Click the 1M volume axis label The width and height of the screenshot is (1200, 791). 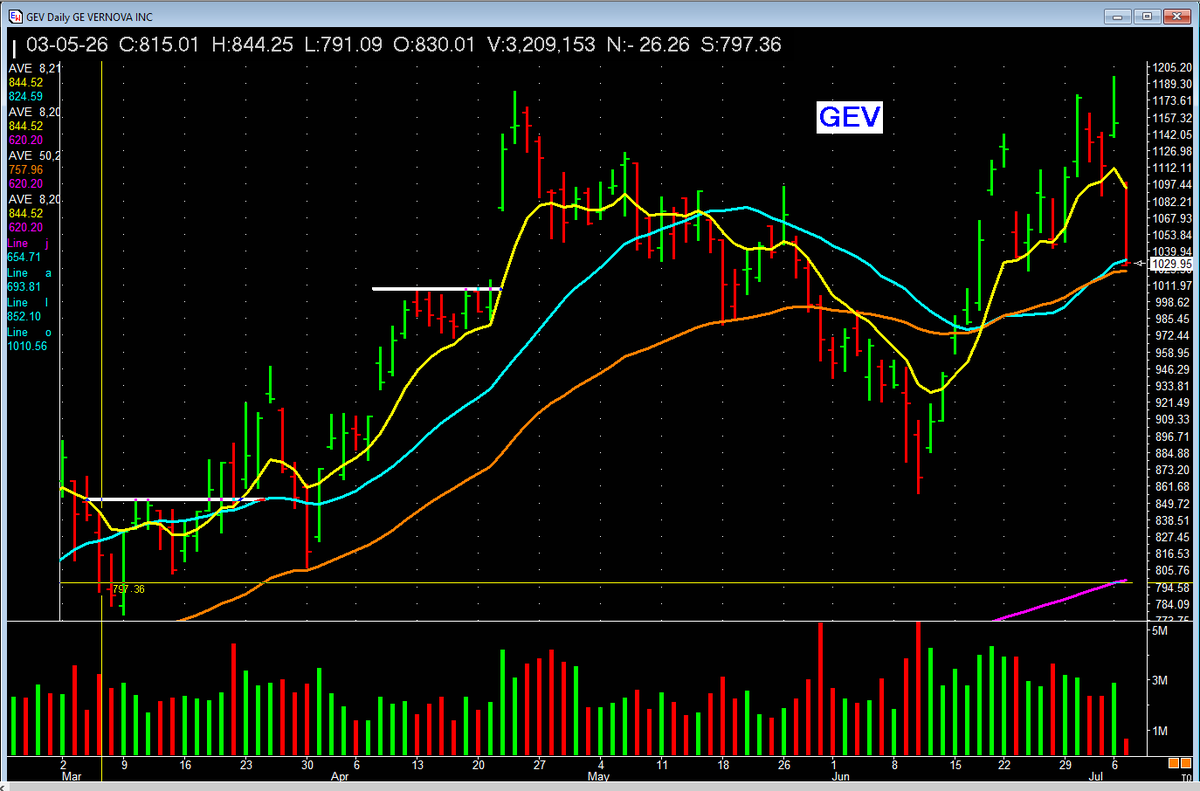[1160, 731]
